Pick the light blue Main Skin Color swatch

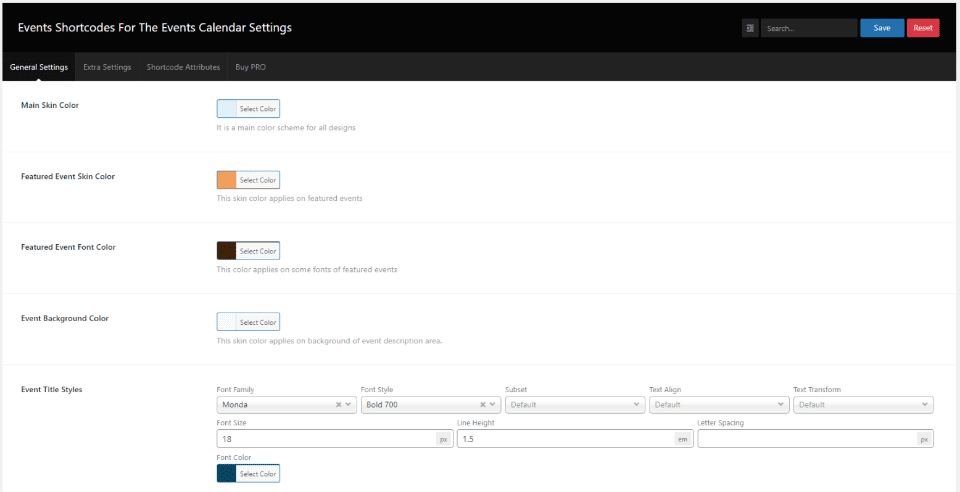click(227, 109)
